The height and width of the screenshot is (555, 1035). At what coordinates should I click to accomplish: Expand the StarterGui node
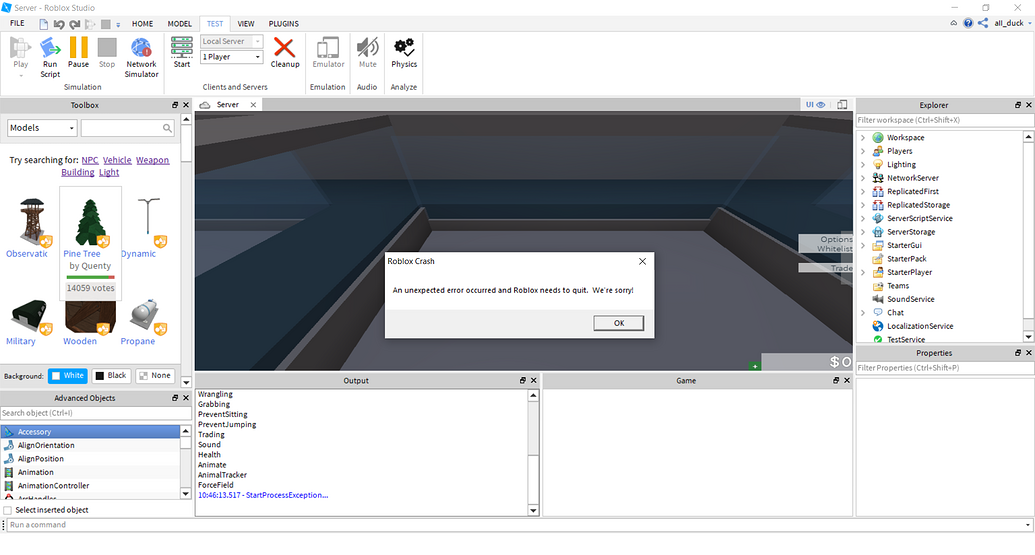(x=863, y=245)
